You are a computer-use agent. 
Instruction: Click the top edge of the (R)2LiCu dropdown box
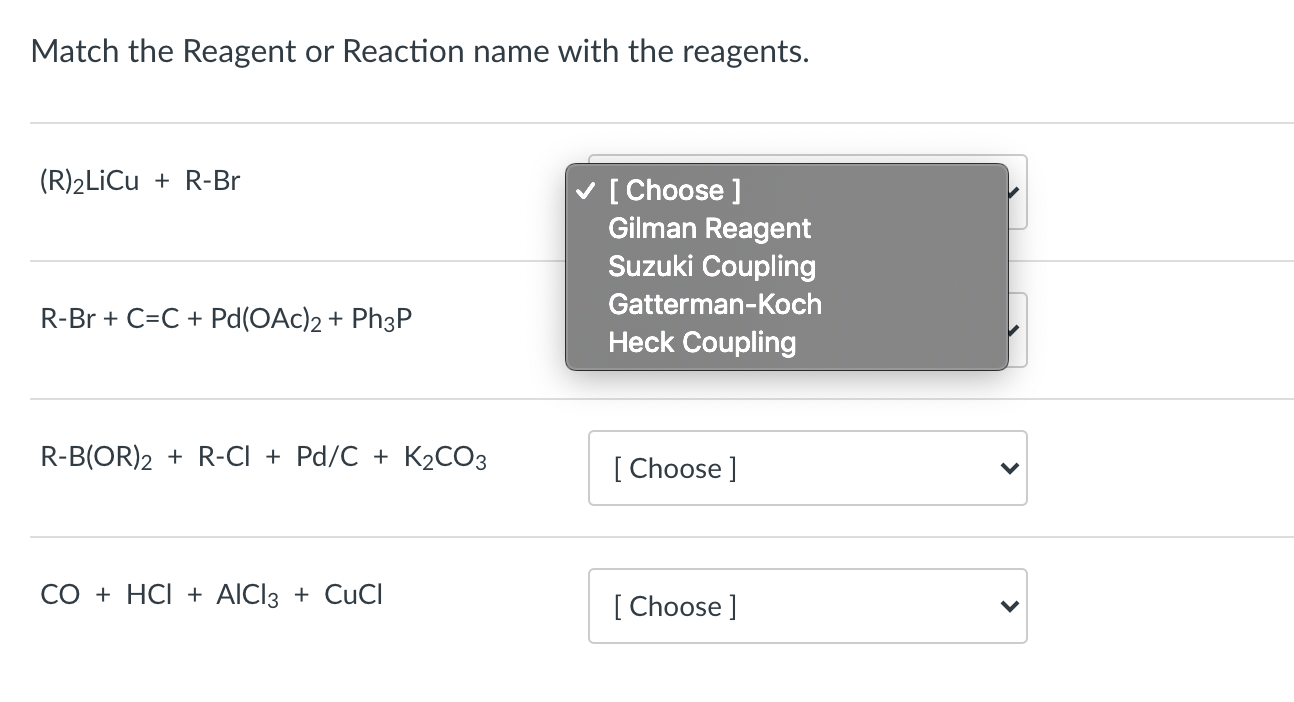800,156
